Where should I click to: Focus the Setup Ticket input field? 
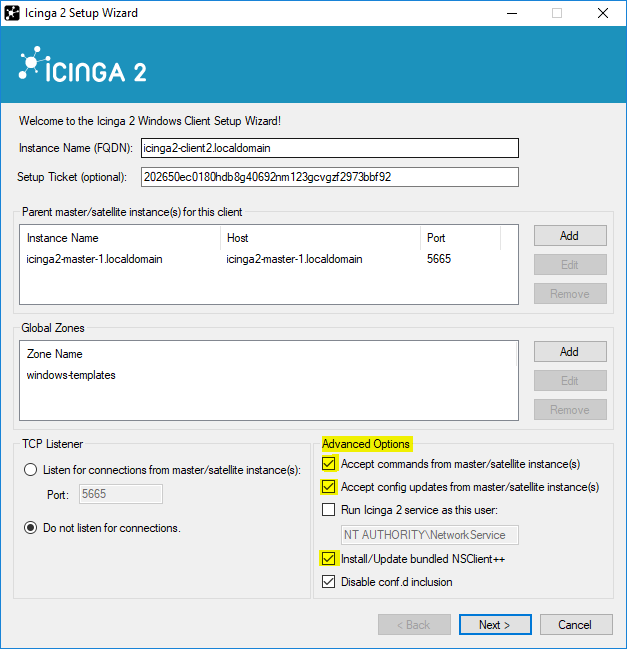point(329,177)
